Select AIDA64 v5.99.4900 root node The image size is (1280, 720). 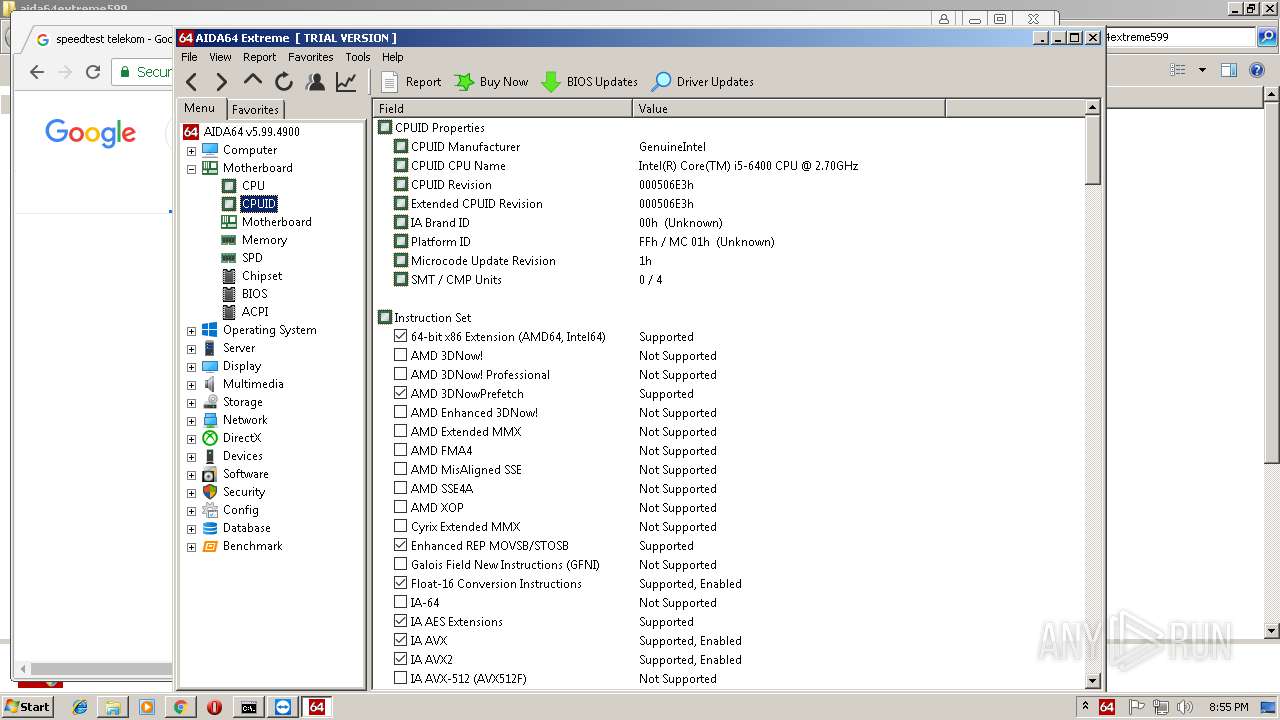(x=251, y=132)
